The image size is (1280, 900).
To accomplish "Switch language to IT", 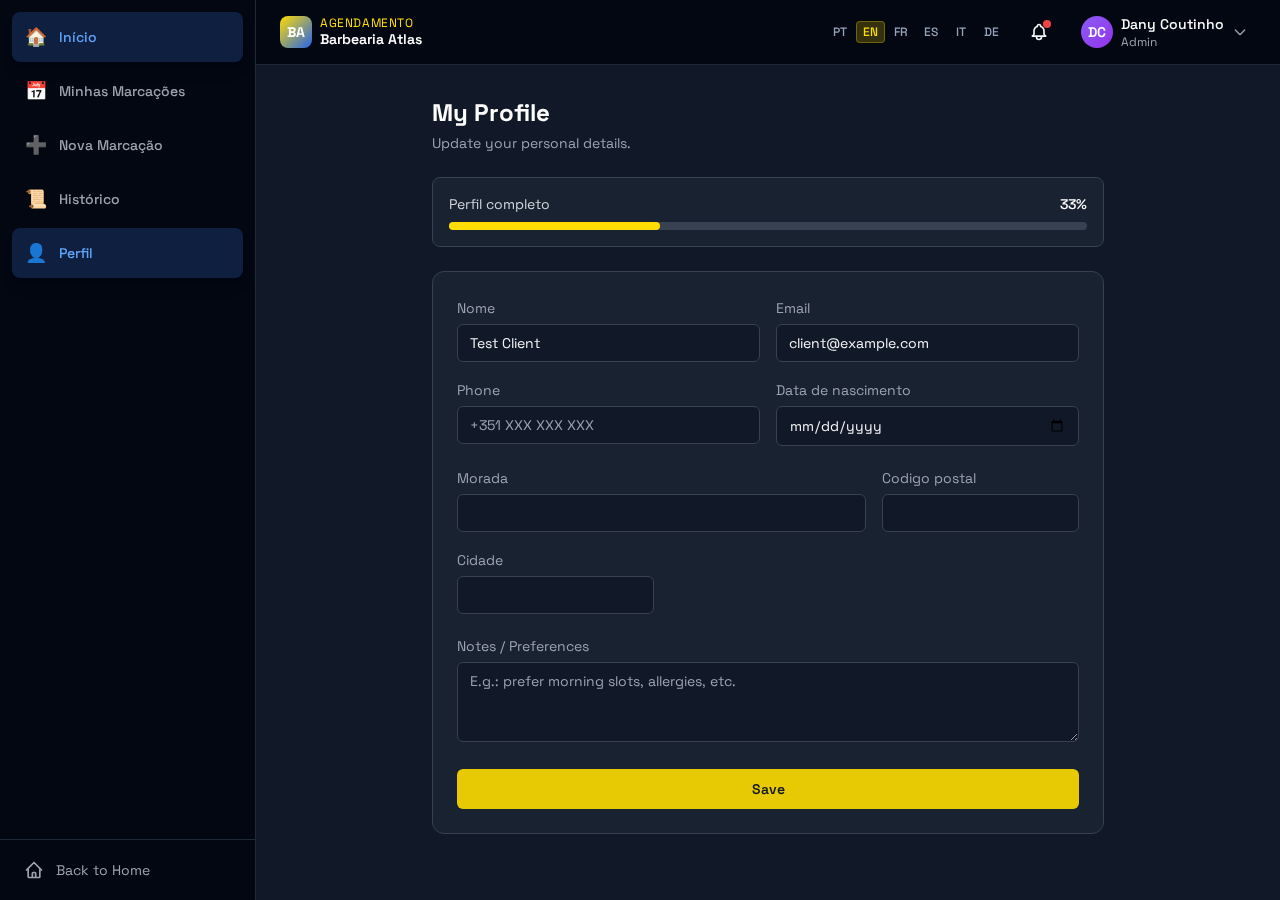I will pos(961,32).
